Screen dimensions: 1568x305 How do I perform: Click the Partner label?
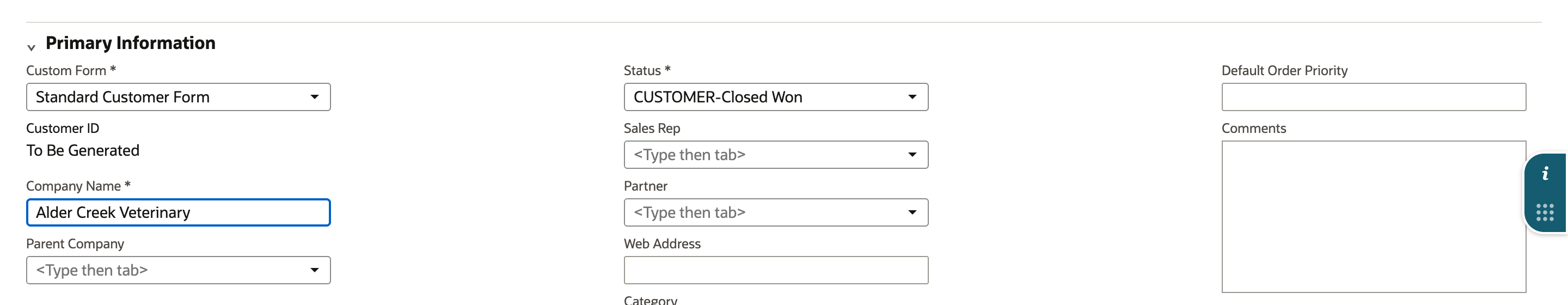[645, 186]
